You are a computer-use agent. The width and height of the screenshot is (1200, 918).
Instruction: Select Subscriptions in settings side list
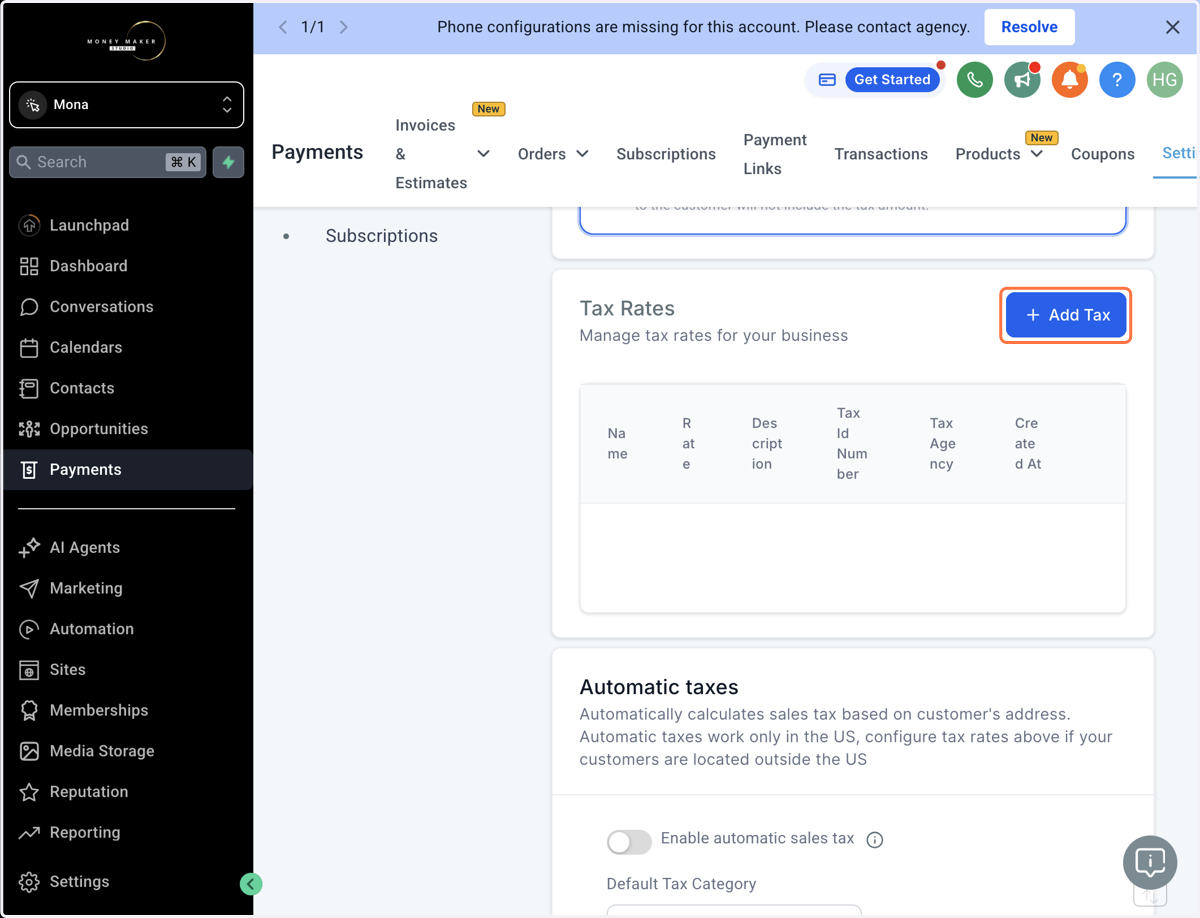tap(381, 236)
